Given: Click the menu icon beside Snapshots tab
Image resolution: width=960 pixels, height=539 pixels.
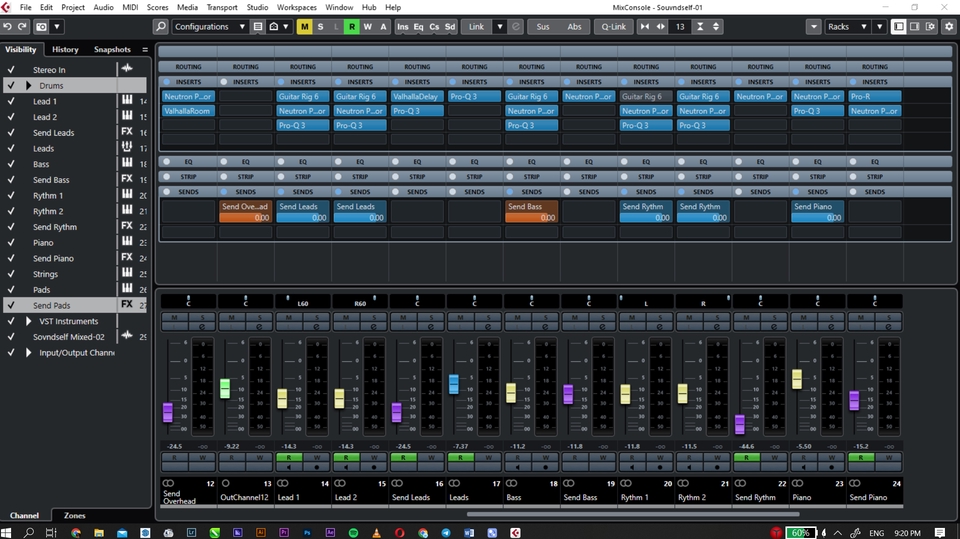Looking at the screenshot, I should click(x=145, y=50).
